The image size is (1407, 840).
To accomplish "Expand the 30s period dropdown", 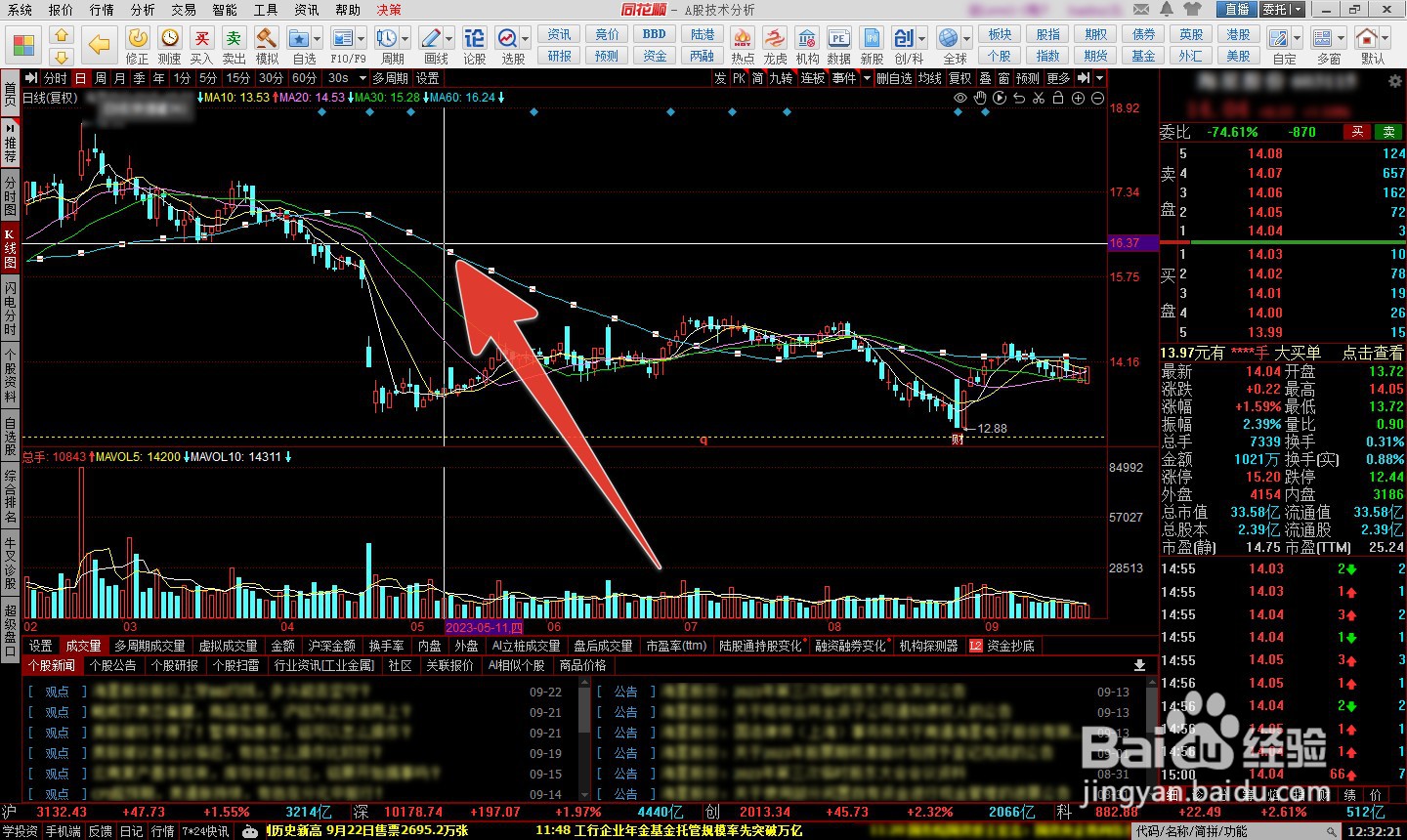I will point(362,78).
